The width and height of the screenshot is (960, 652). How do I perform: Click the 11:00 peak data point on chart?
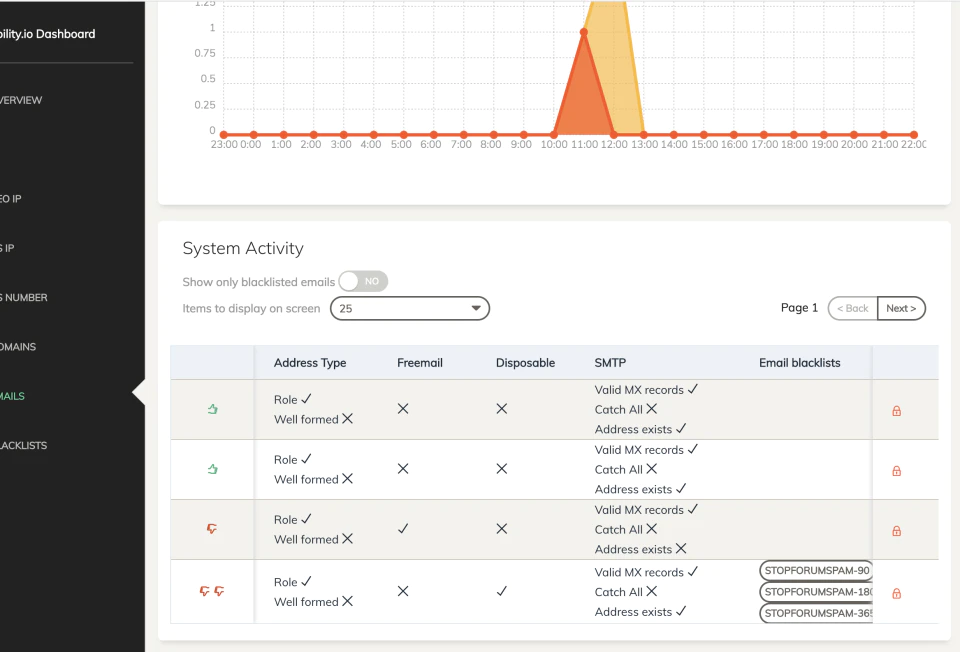tap(583, 32)
